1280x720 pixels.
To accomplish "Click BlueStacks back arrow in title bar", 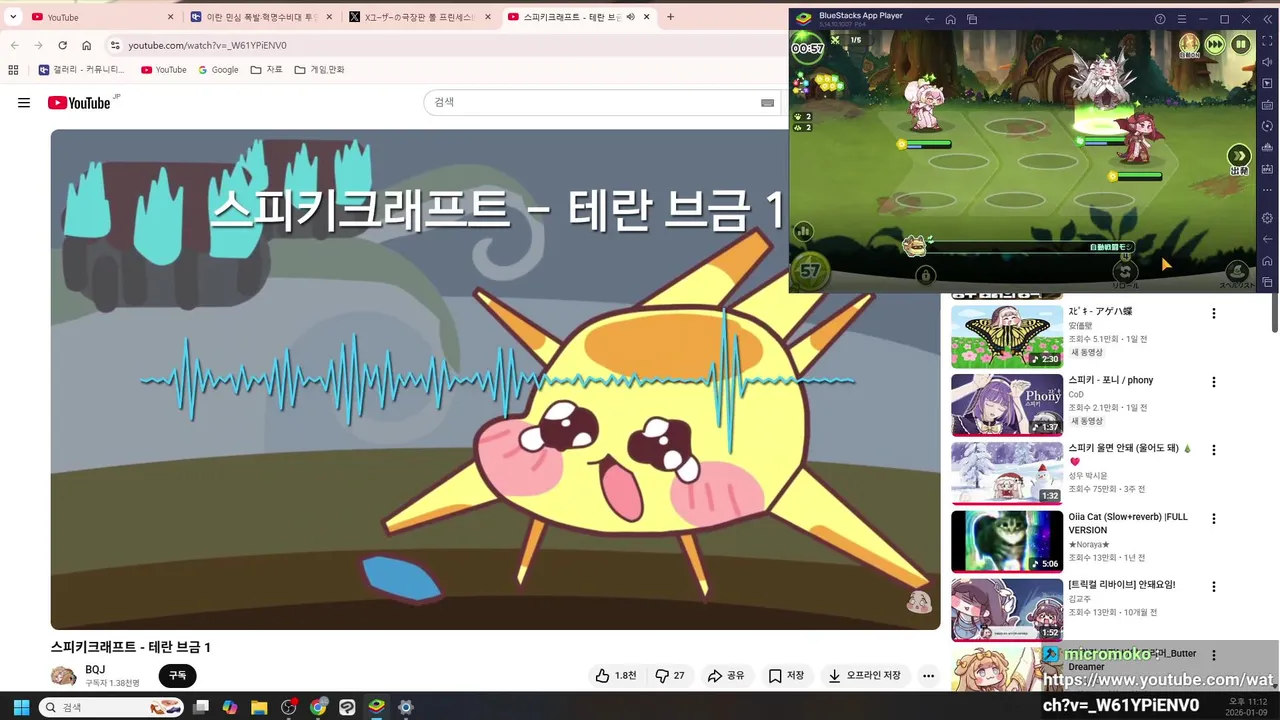I will pyautogui.click(x=929, y=19).
